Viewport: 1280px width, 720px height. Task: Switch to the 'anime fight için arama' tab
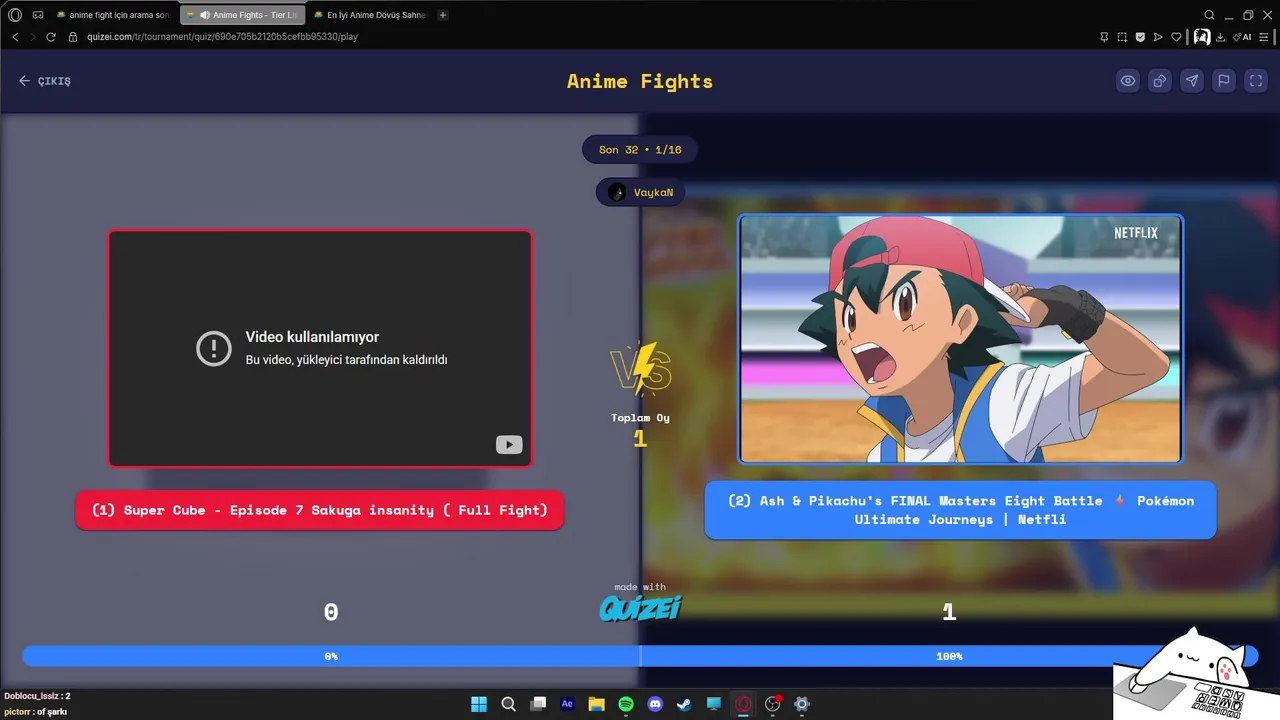point(113,15)
